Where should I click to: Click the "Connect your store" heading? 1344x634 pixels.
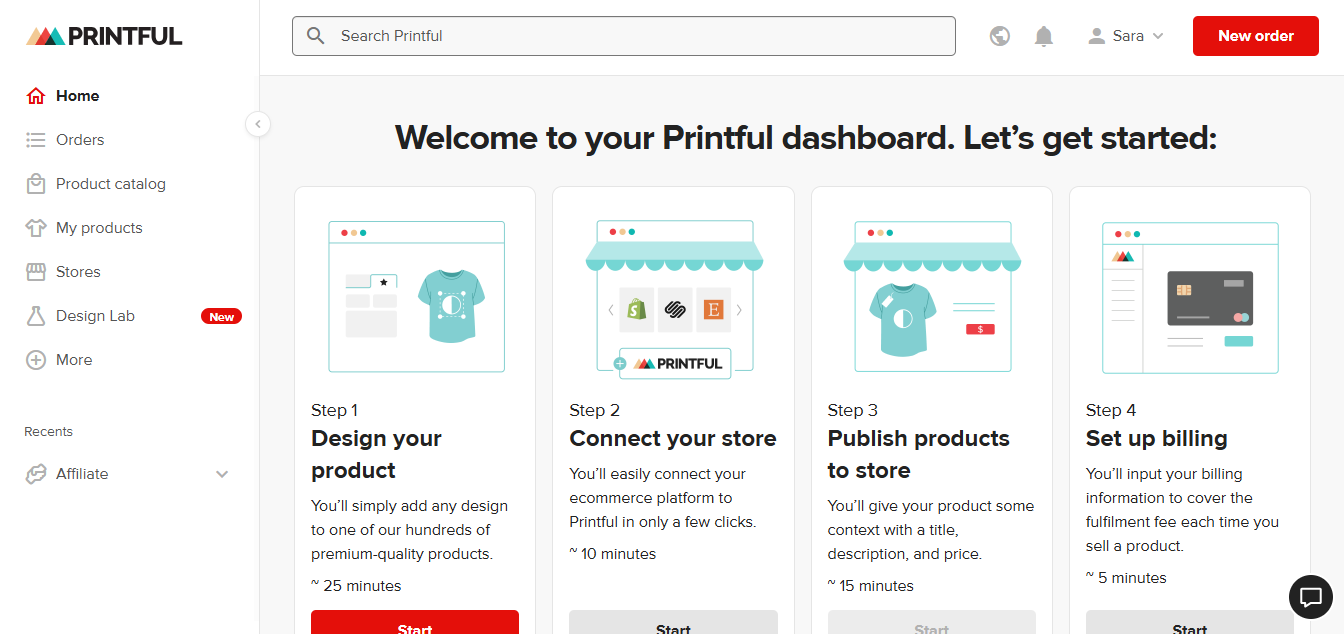coord(673,438)
